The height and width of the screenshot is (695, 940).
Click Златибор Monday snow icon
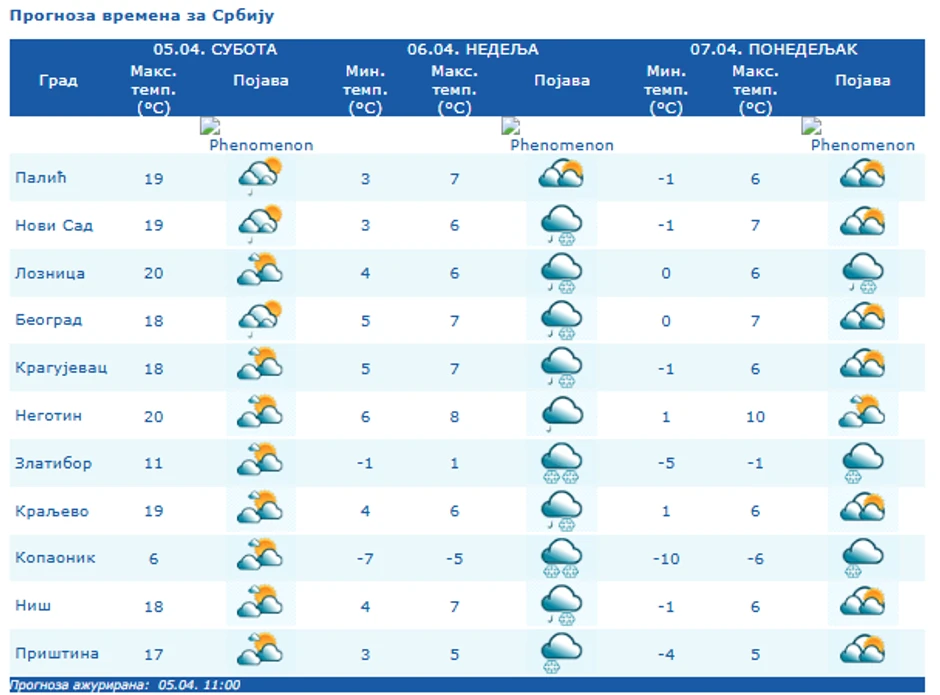point(863,462)
